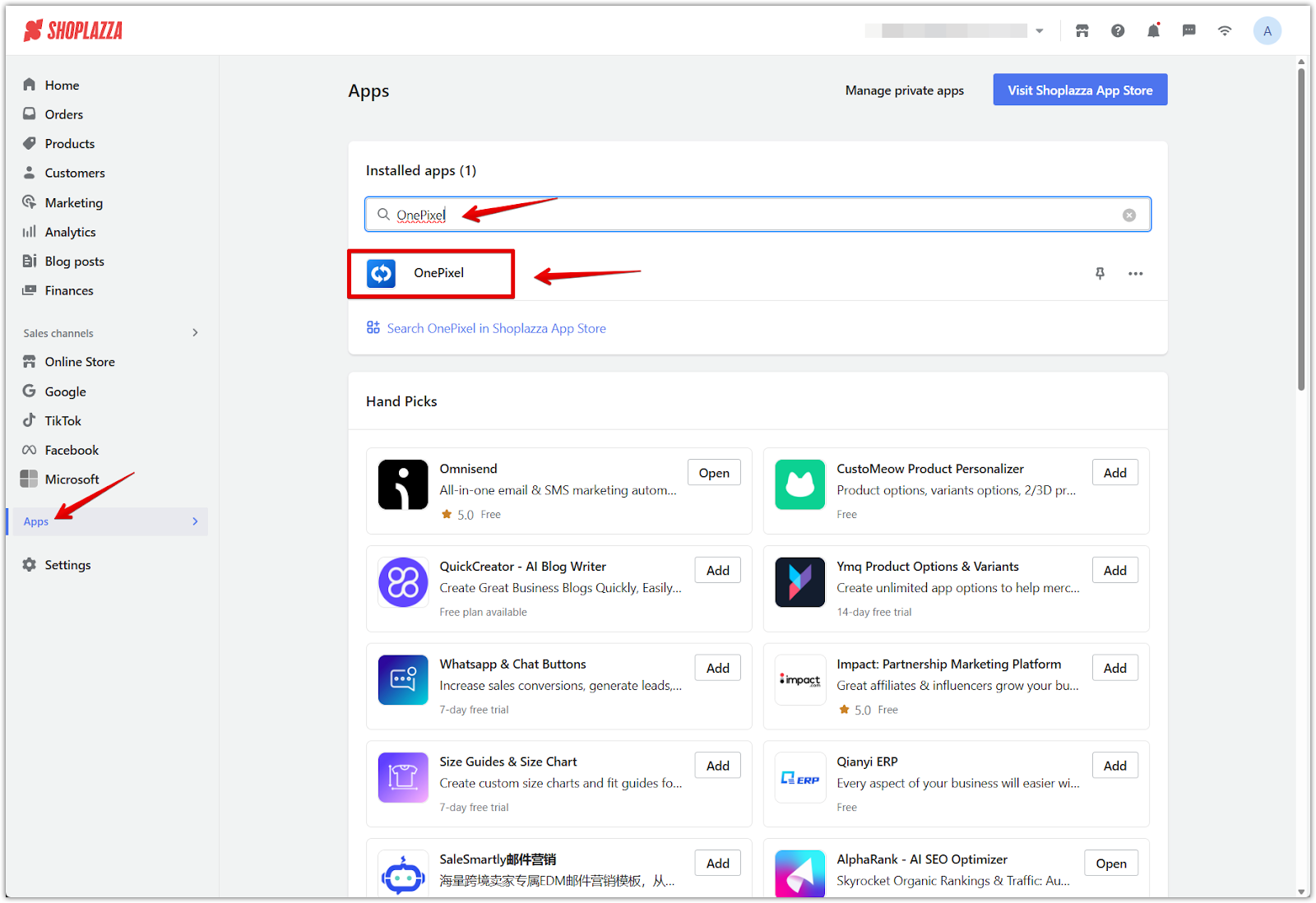This screenshot has width=1316, height=903.
Task: Click the Impact app icon
Action: [799, 680]
